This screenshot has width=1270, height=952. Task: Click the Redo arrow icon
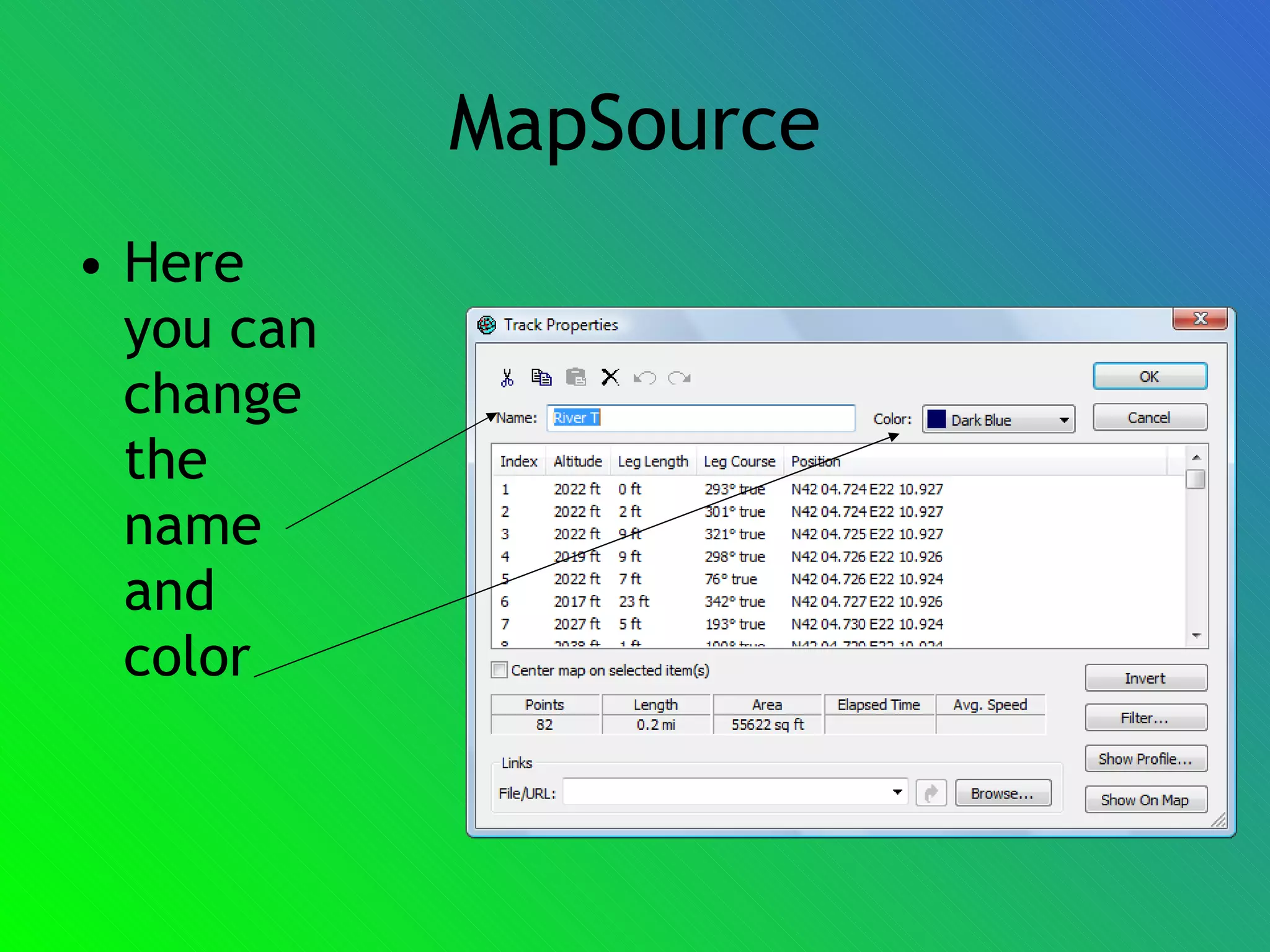(680, 377)
